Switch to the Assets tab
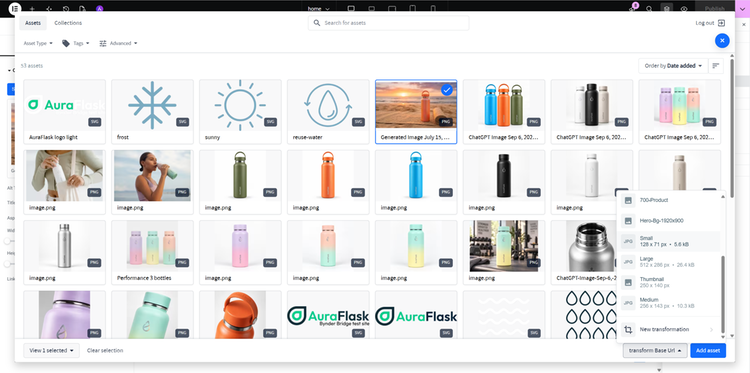The width and height of the screenshot is (750, 373). 33,23
